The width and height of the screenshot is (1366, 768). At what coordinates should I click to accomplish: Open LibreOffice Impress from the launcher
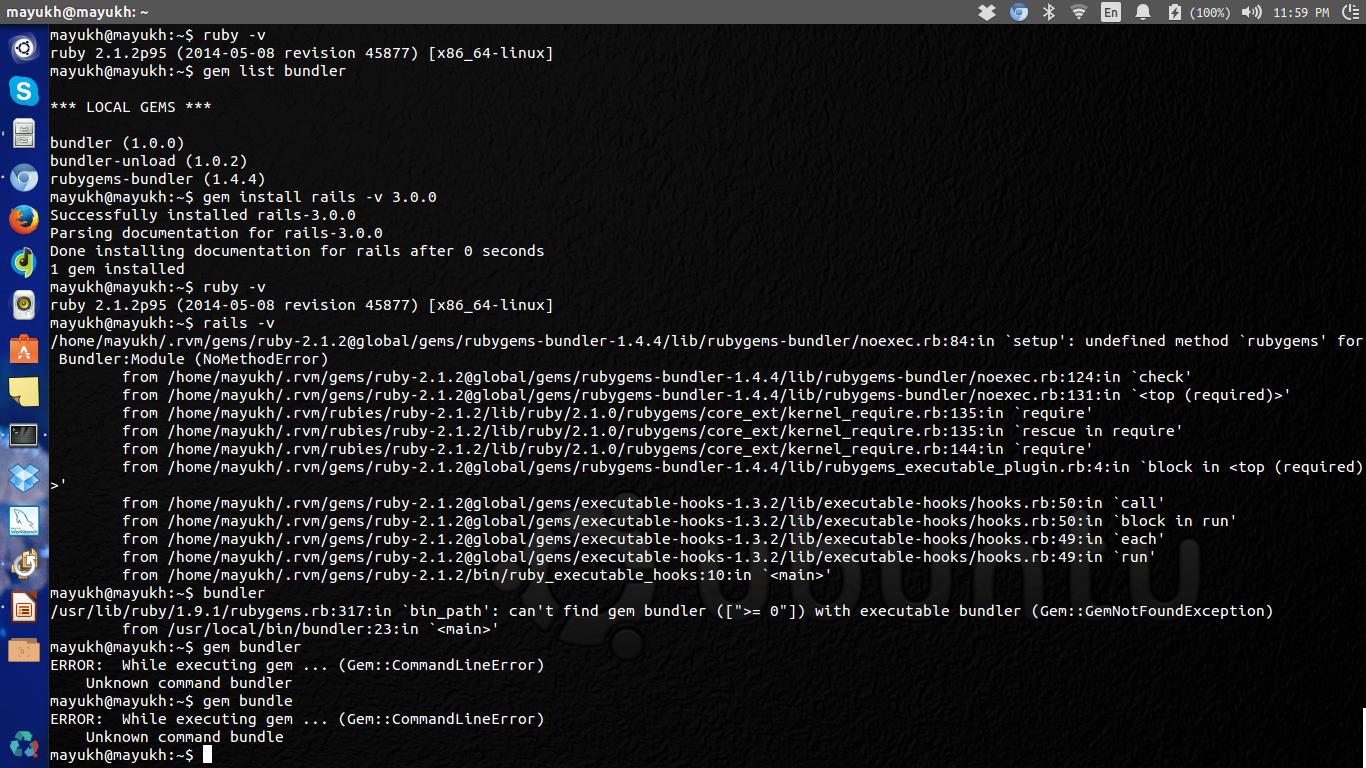coord(24,607)
